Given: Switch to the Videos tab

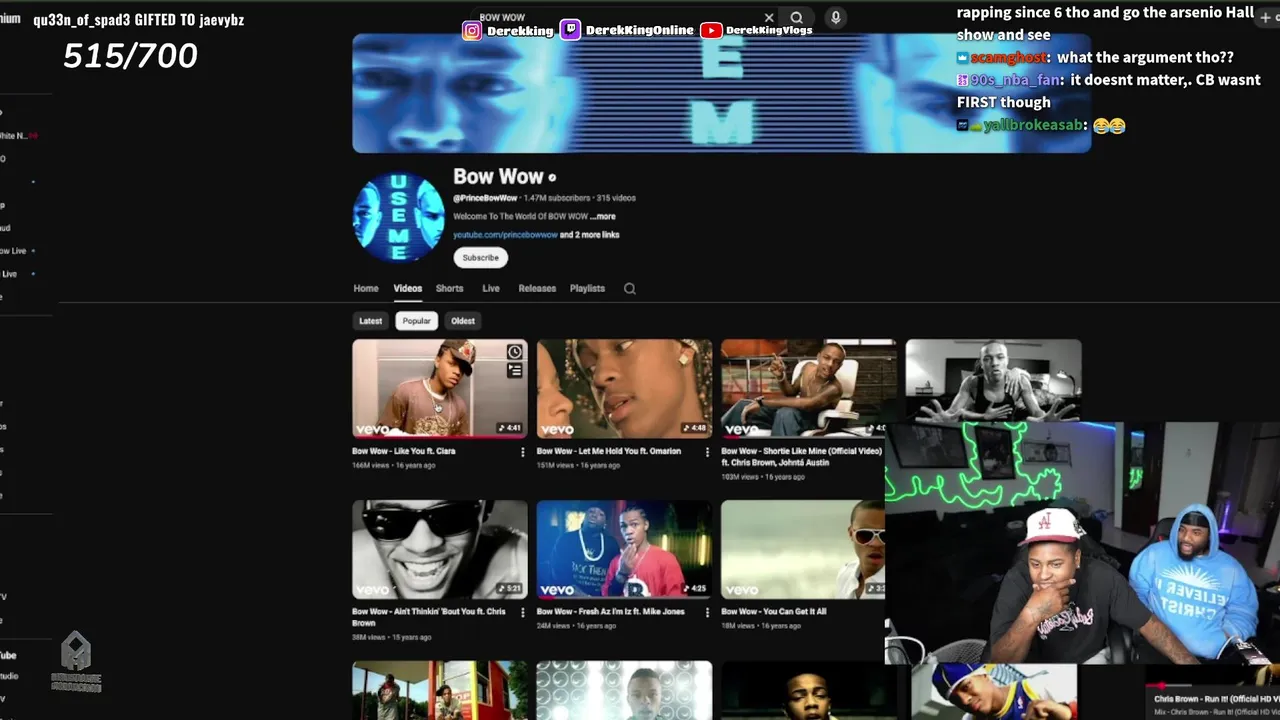Looking at the screenshot, I should tap(407, 288).
